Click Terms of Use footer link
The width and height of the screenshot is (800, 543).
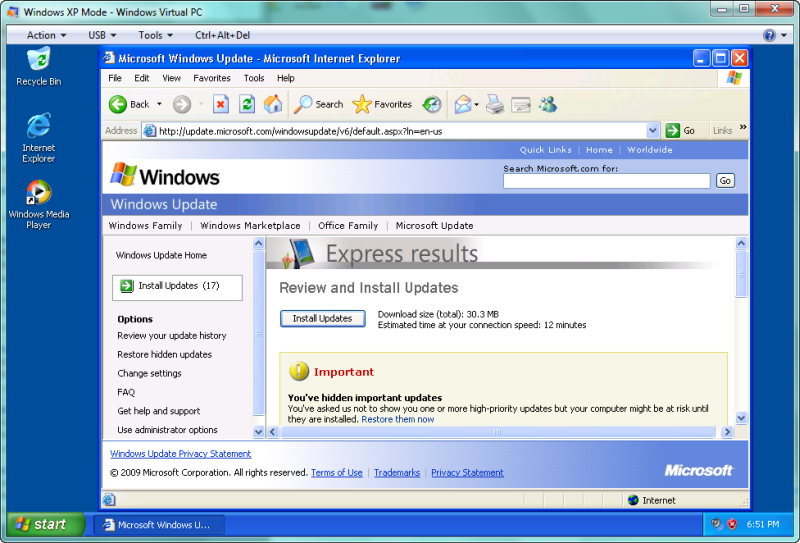337,473
